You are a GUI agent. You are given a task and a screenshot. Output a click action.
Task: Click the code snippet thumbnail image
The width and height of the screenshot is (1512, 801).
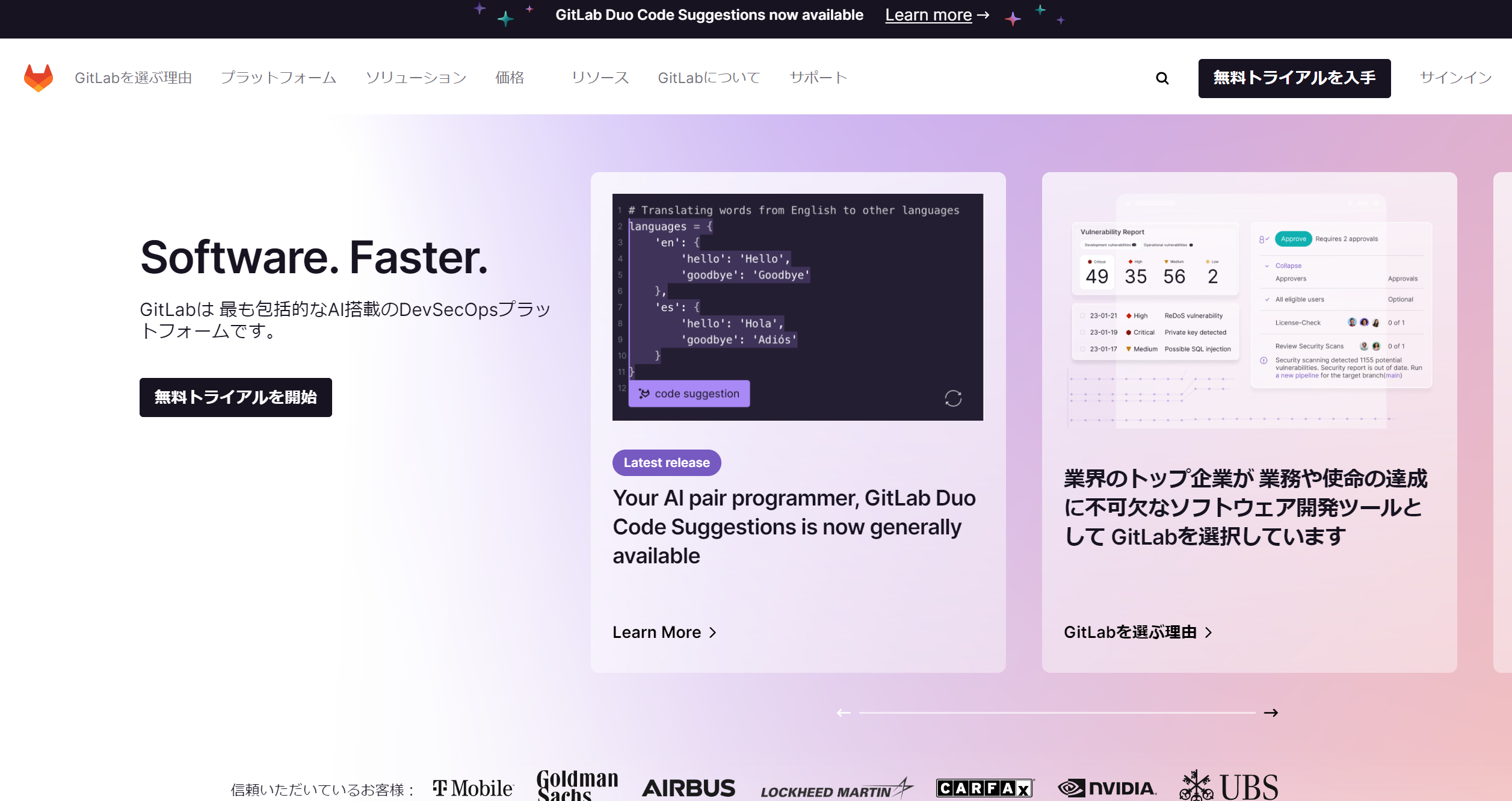pos(797,306)
